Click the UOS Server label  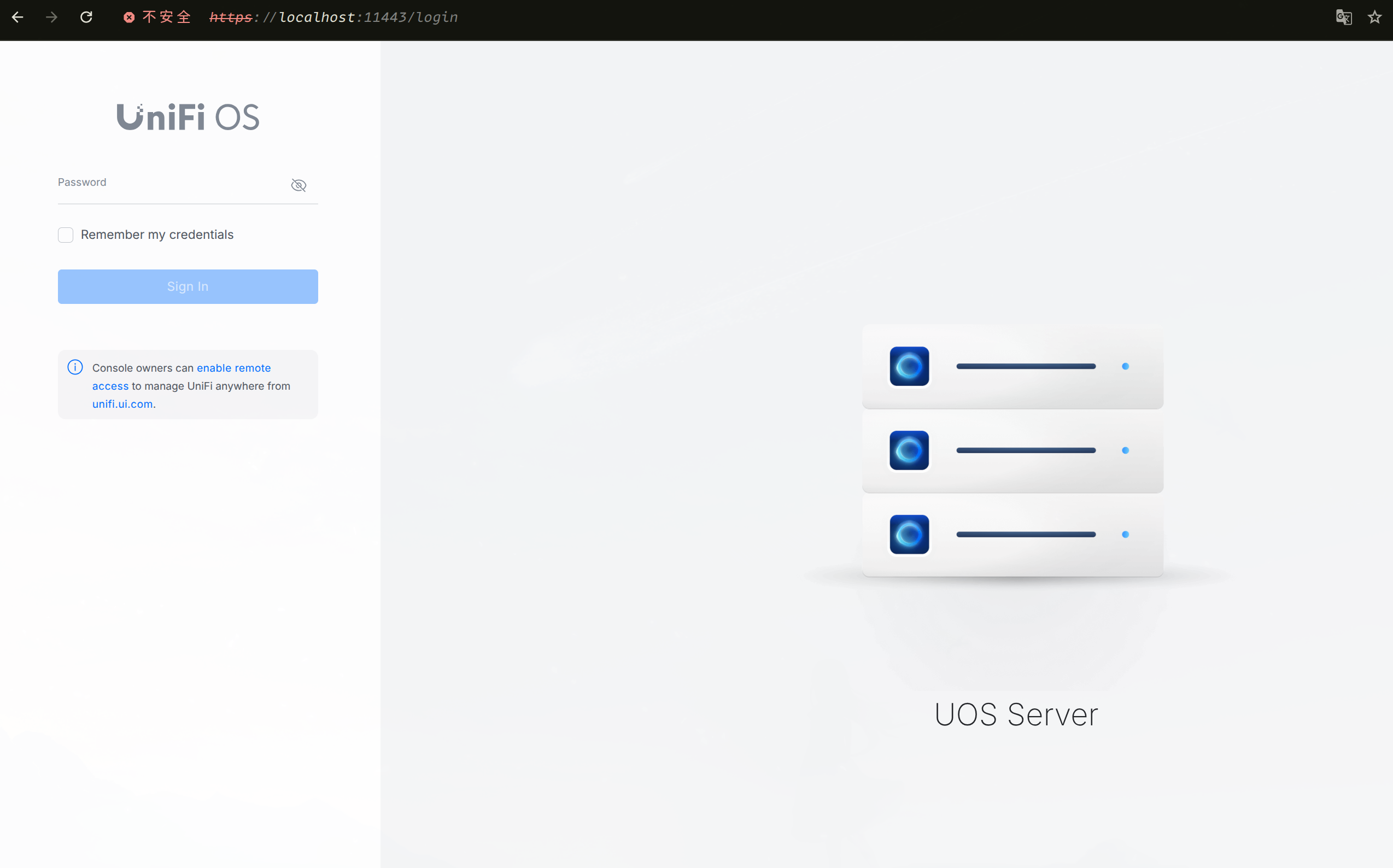pos(1016,715)
